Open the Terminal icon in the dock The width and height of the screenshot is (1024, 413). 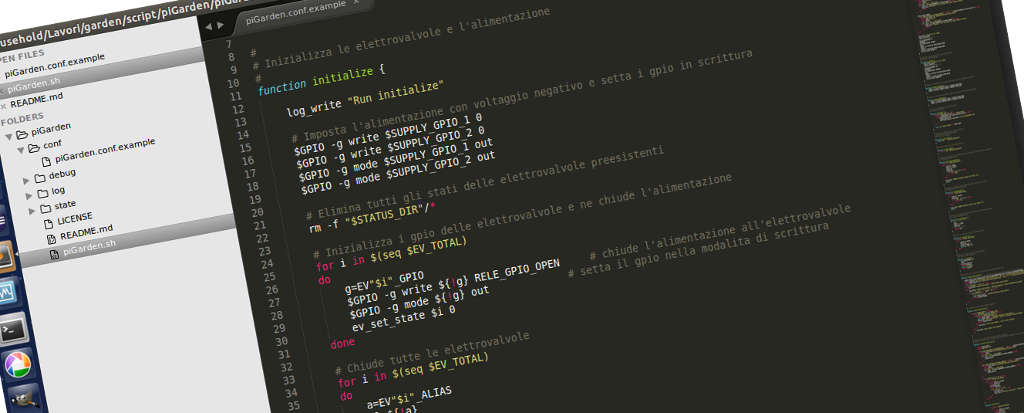point(13,329)
